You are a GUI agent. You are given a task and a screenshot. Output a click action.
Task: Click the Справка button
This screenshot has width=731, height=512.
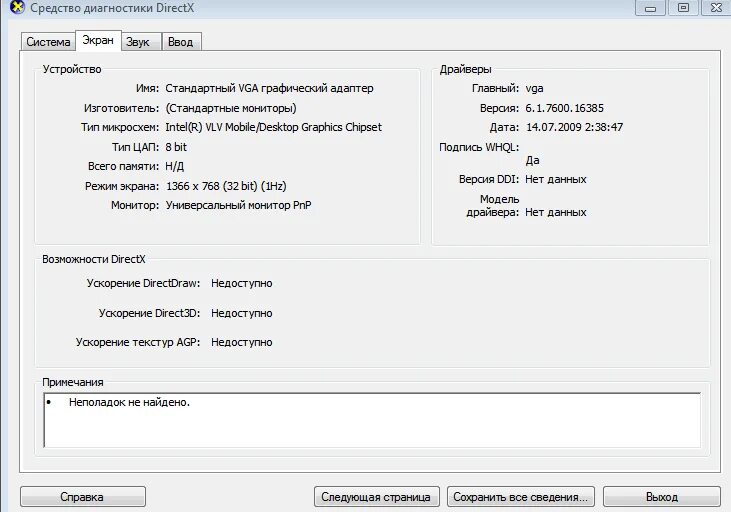[83, 497]
